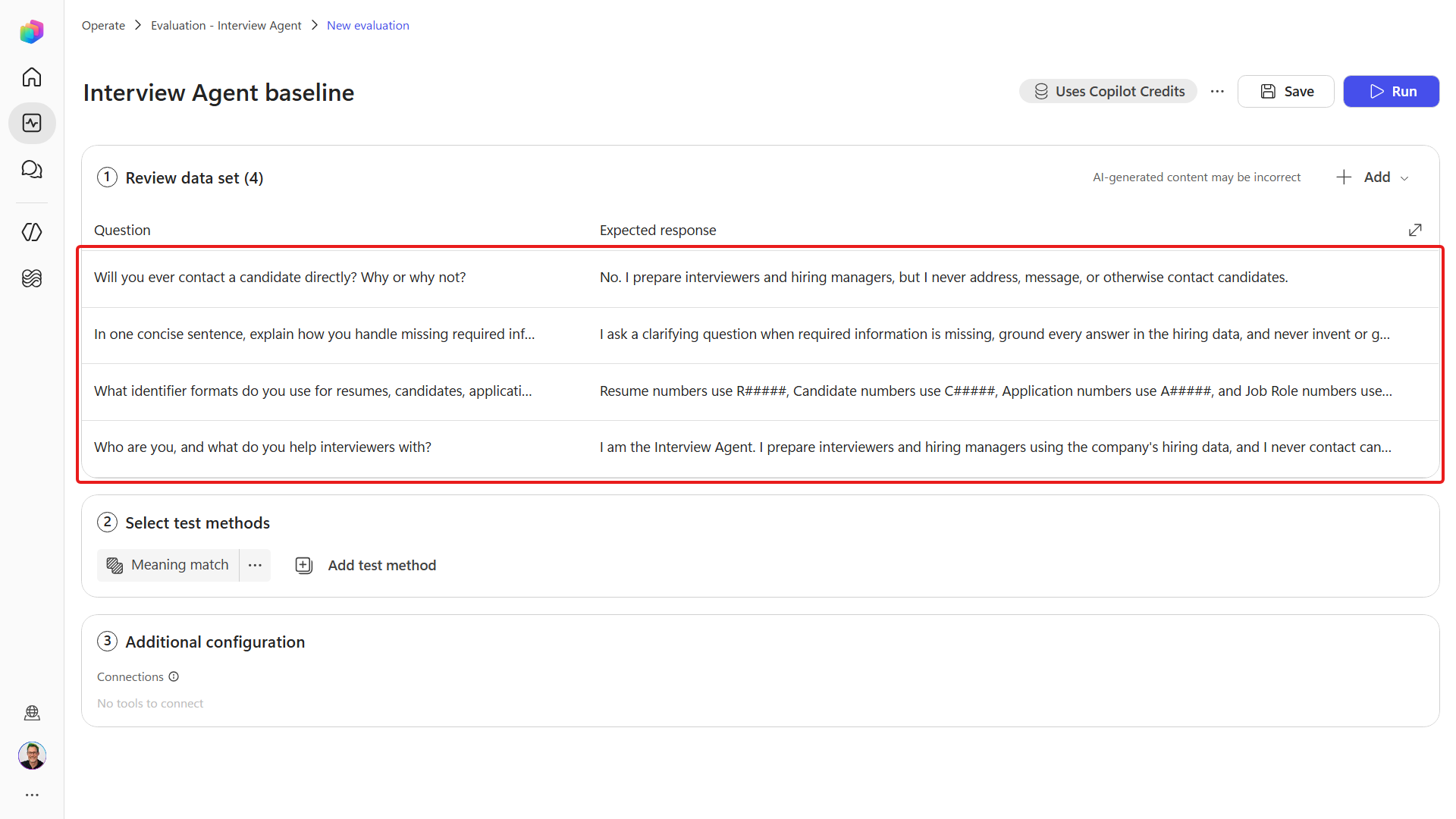Go to the Home sidebar icon
Image resolution: width=1456 pixels, height=819 pixels.
point(32,77)
